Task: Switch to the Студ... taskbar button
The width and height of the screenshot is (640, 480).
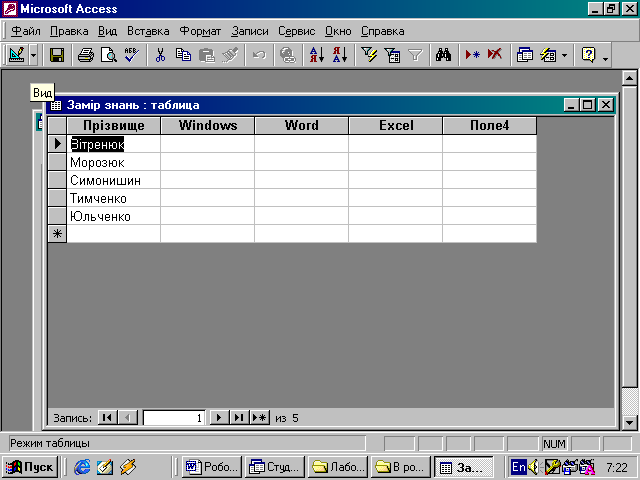Action: [275, 467]
